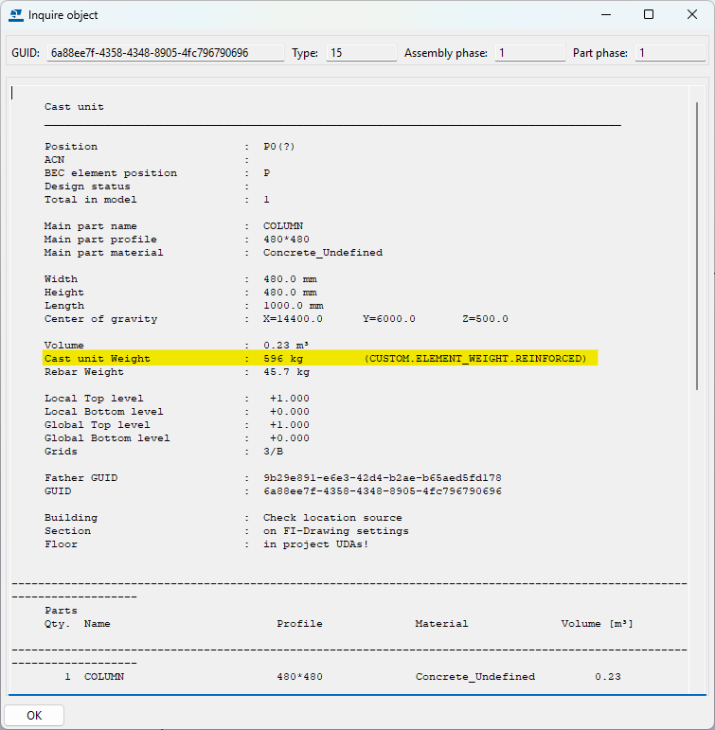Click the Rebar Weight value 45.7 kg
715x730 pixels.
click(286, 372)
